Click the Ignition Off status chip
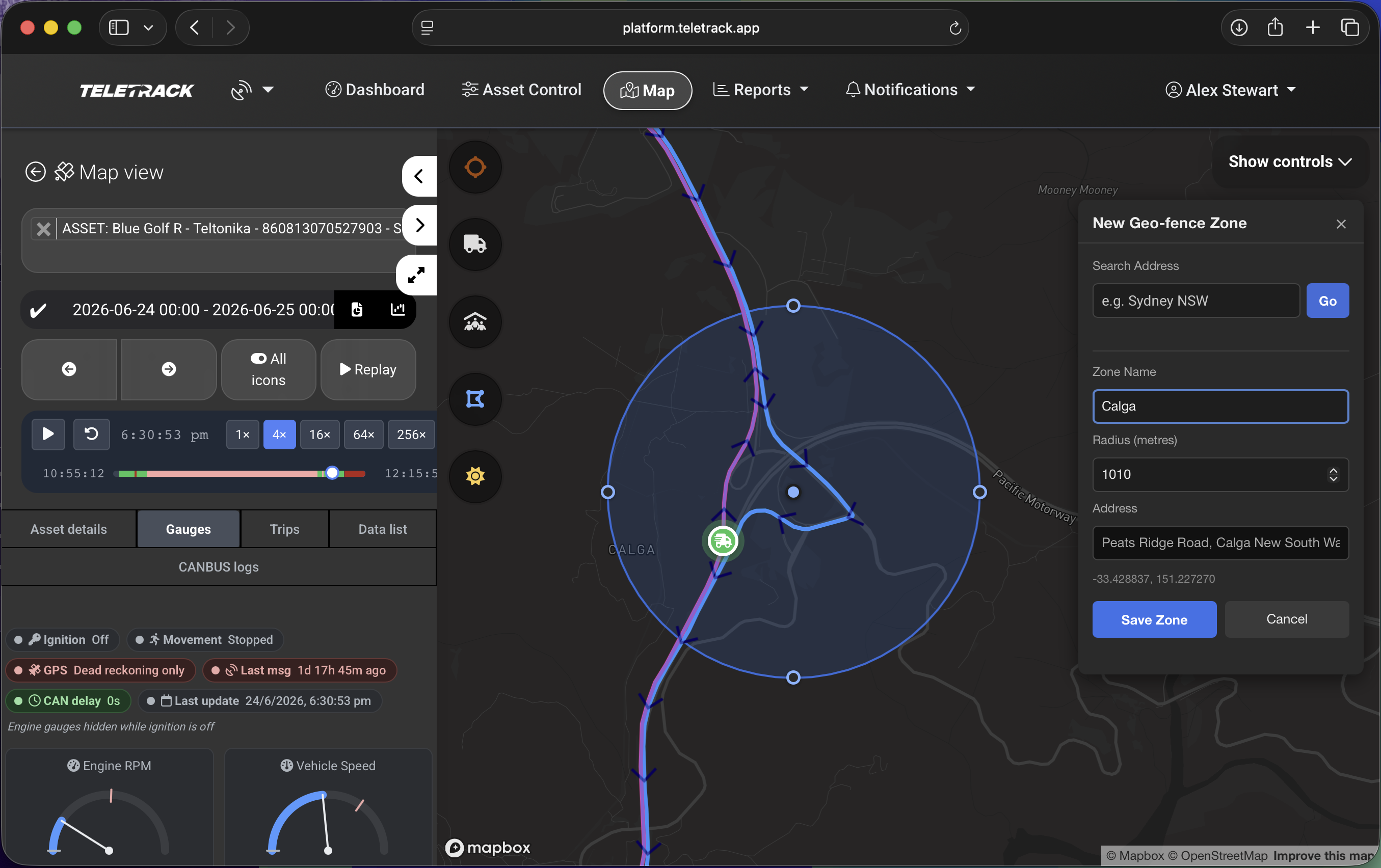1381x868 pixels. (63, 639)
